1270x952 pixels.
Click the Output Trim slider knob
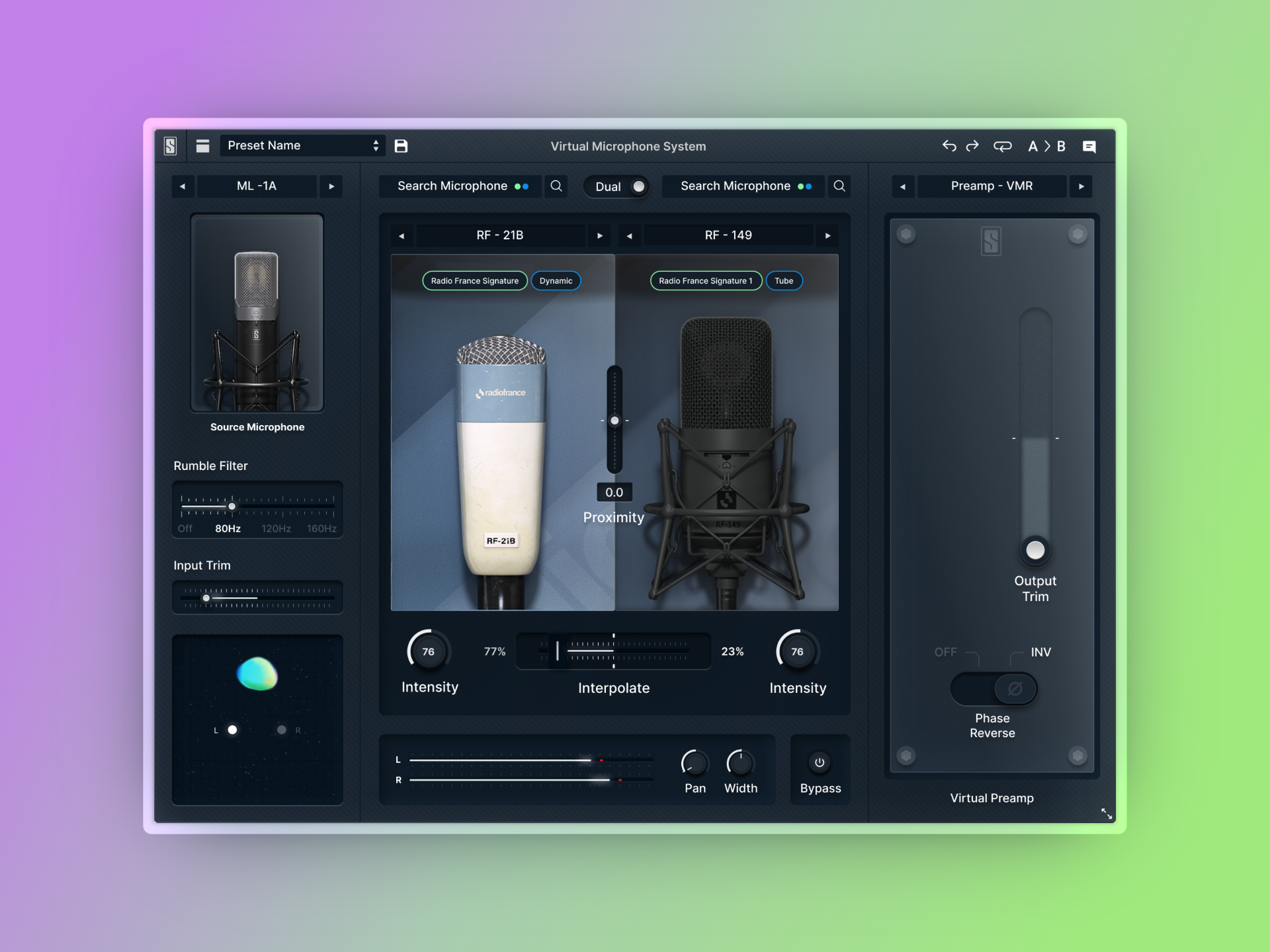pyautogui.click(x=1035, y=550)
